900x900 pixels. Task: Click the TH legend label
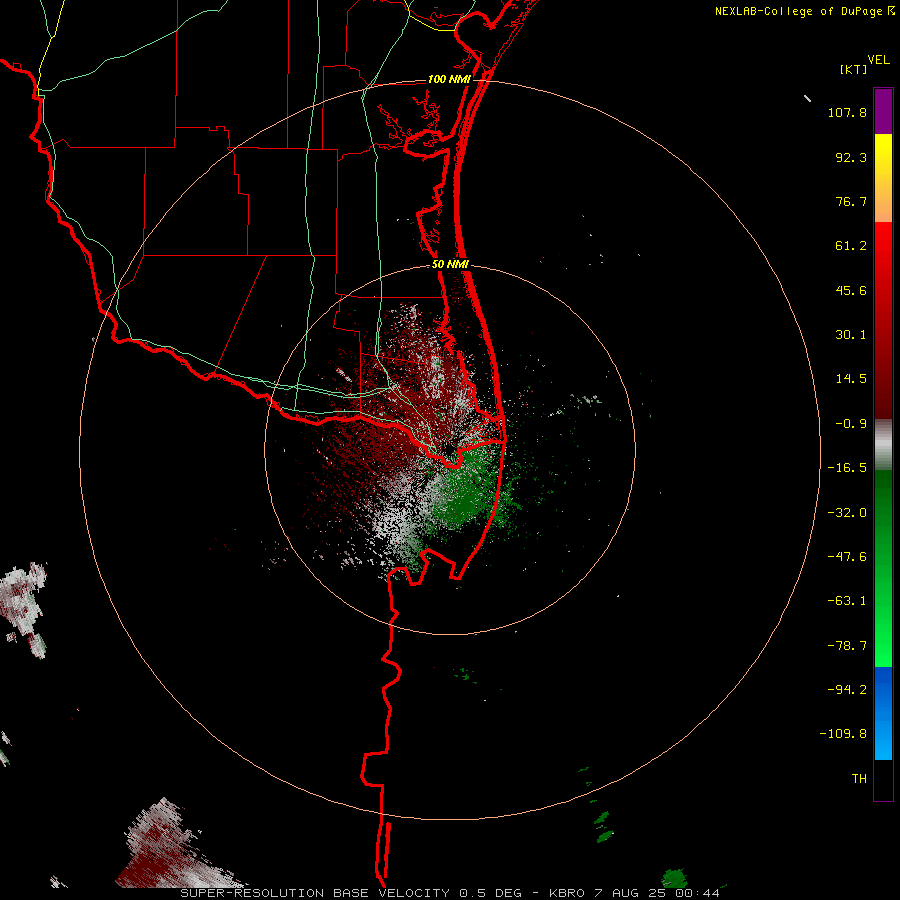point(859,779)
